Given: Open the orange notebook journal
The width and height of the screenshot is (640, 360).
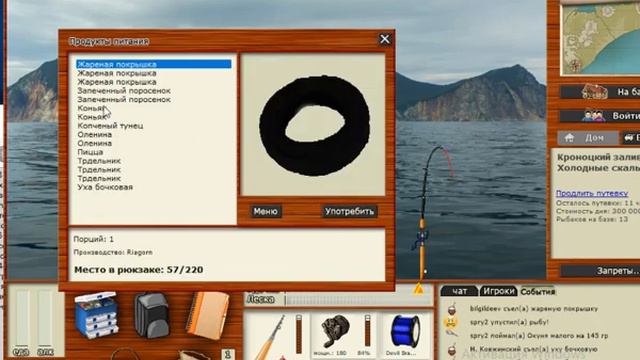Looking at the screenshot, I should tap(208, 315).
